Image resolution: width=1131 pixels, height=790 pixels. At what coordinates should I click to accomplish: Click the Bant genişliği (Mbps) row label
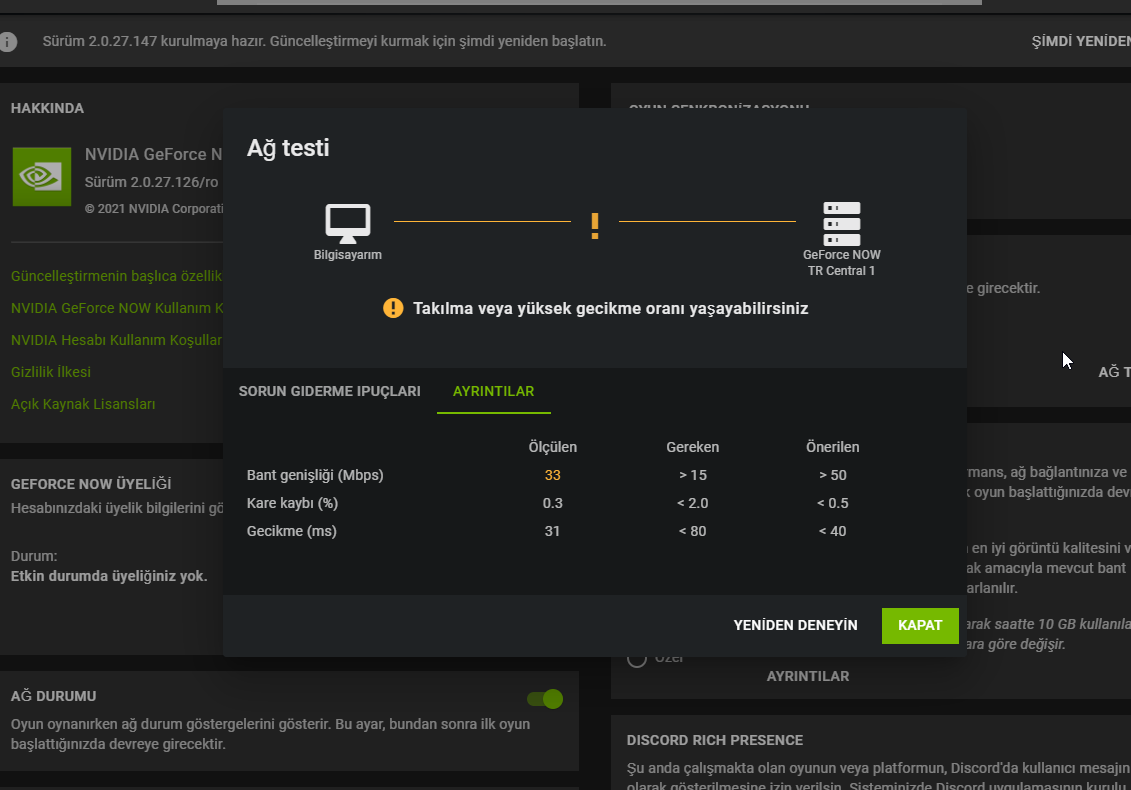click(315, 475)
